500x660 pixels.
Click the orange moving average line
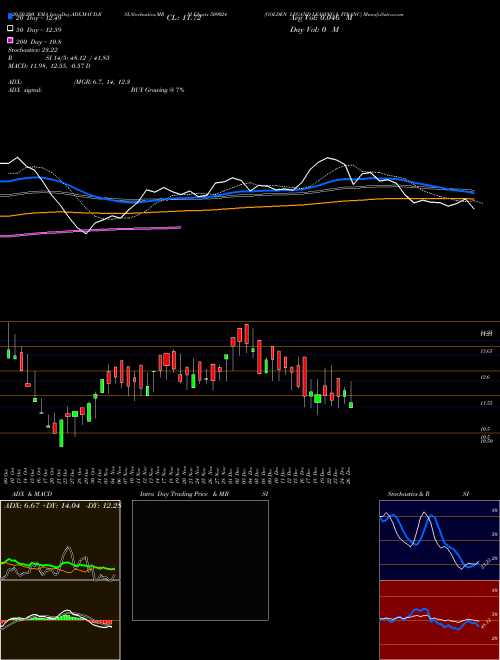(237, 207)
